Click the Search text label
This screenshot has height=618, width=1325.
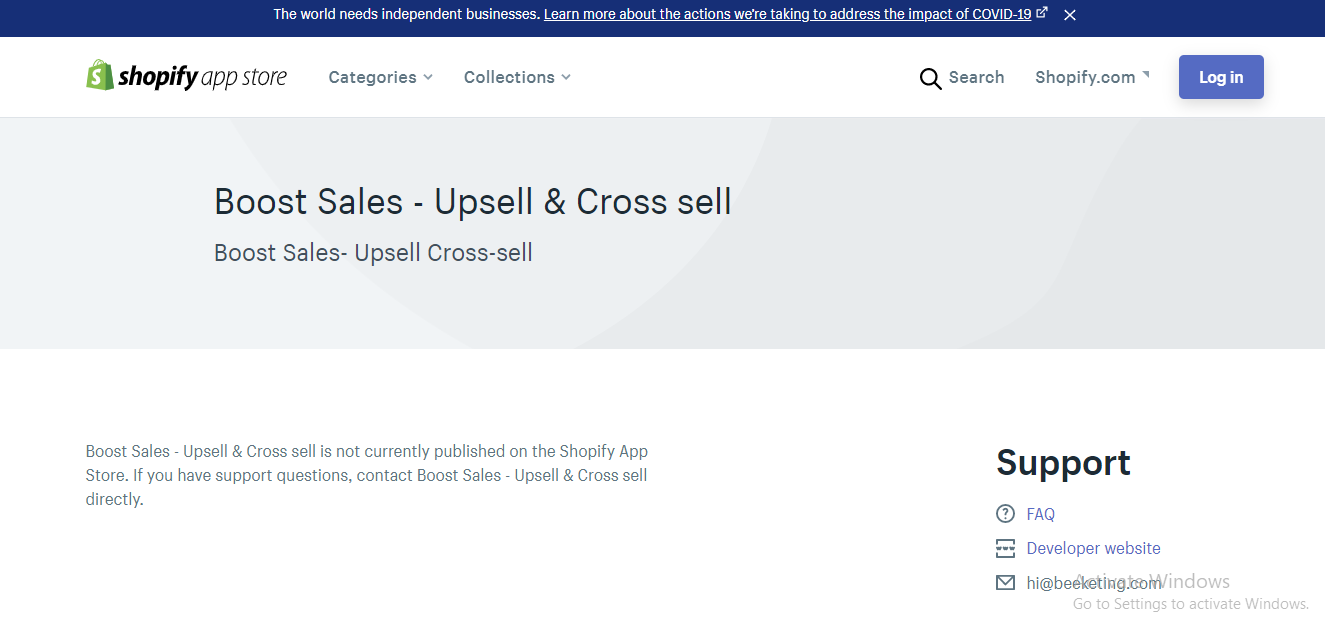[976, 77]
